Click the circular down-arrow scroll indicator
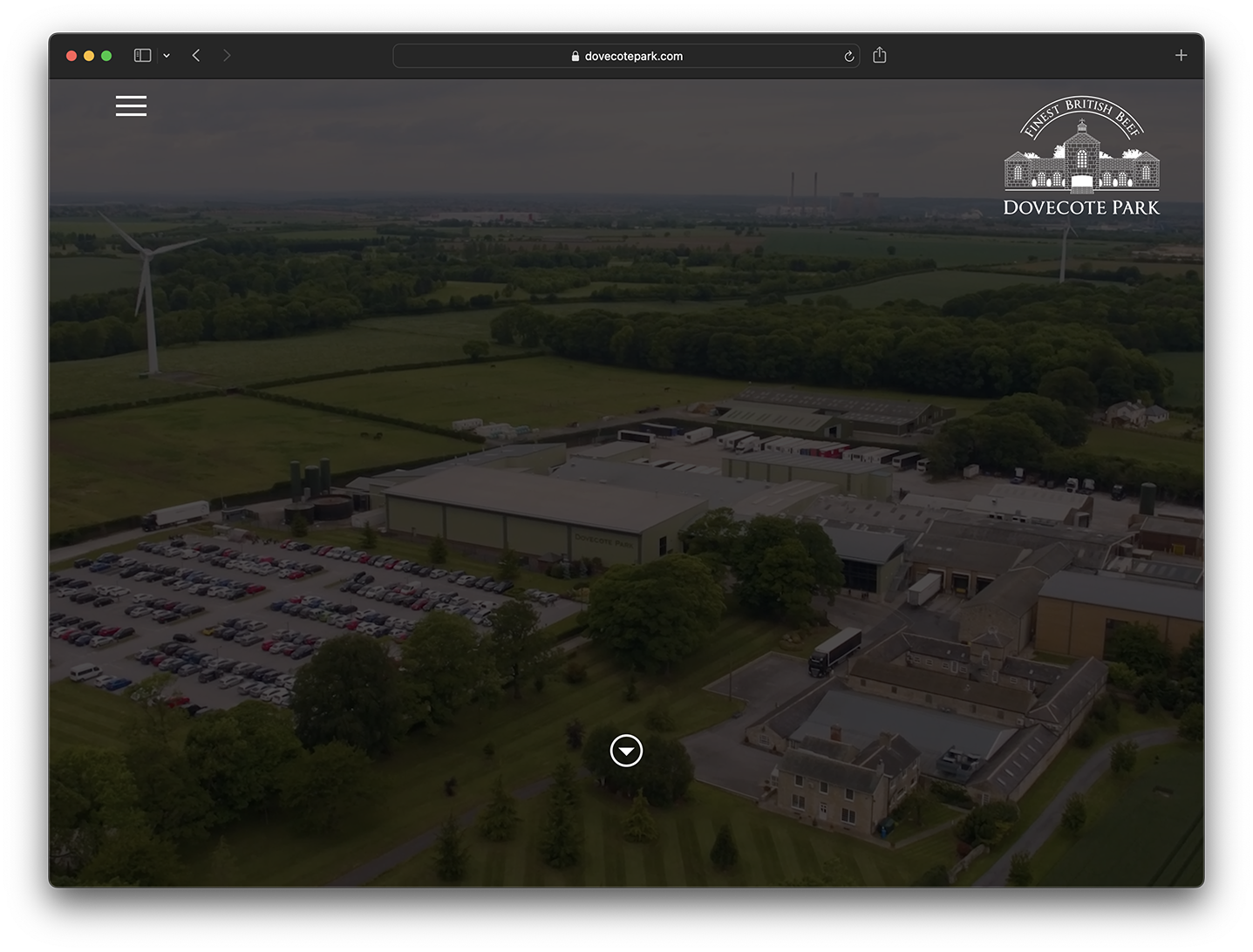This screenshot has height=952, width=1253. click(626, 751)
